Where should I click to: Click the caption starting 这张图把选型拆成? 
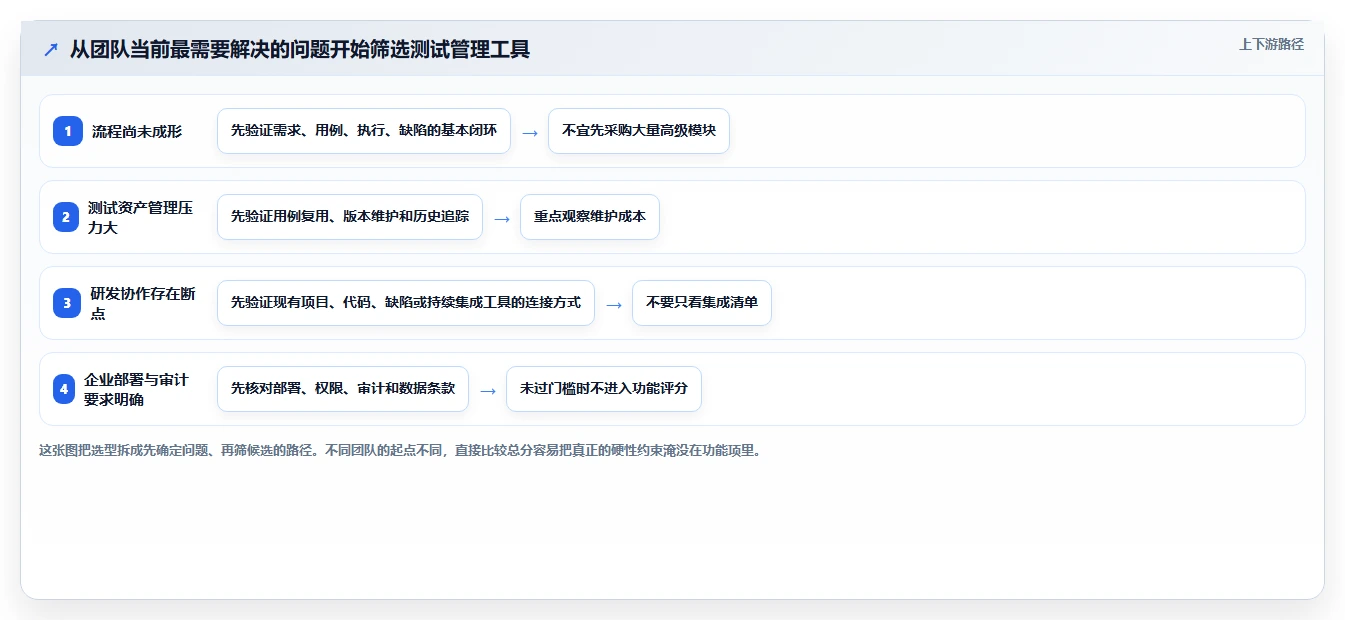pos(400,450)
